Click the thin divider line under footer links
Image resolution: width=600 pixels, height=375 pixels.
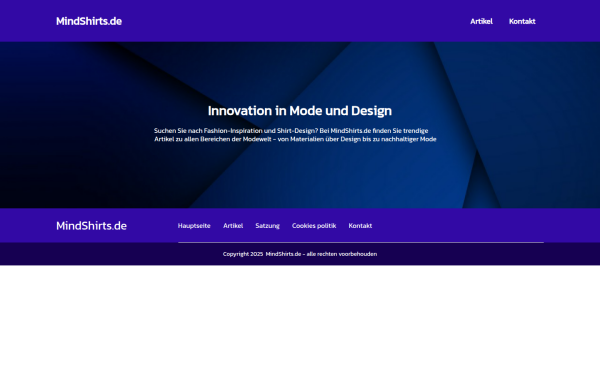(x=361, y=242)
